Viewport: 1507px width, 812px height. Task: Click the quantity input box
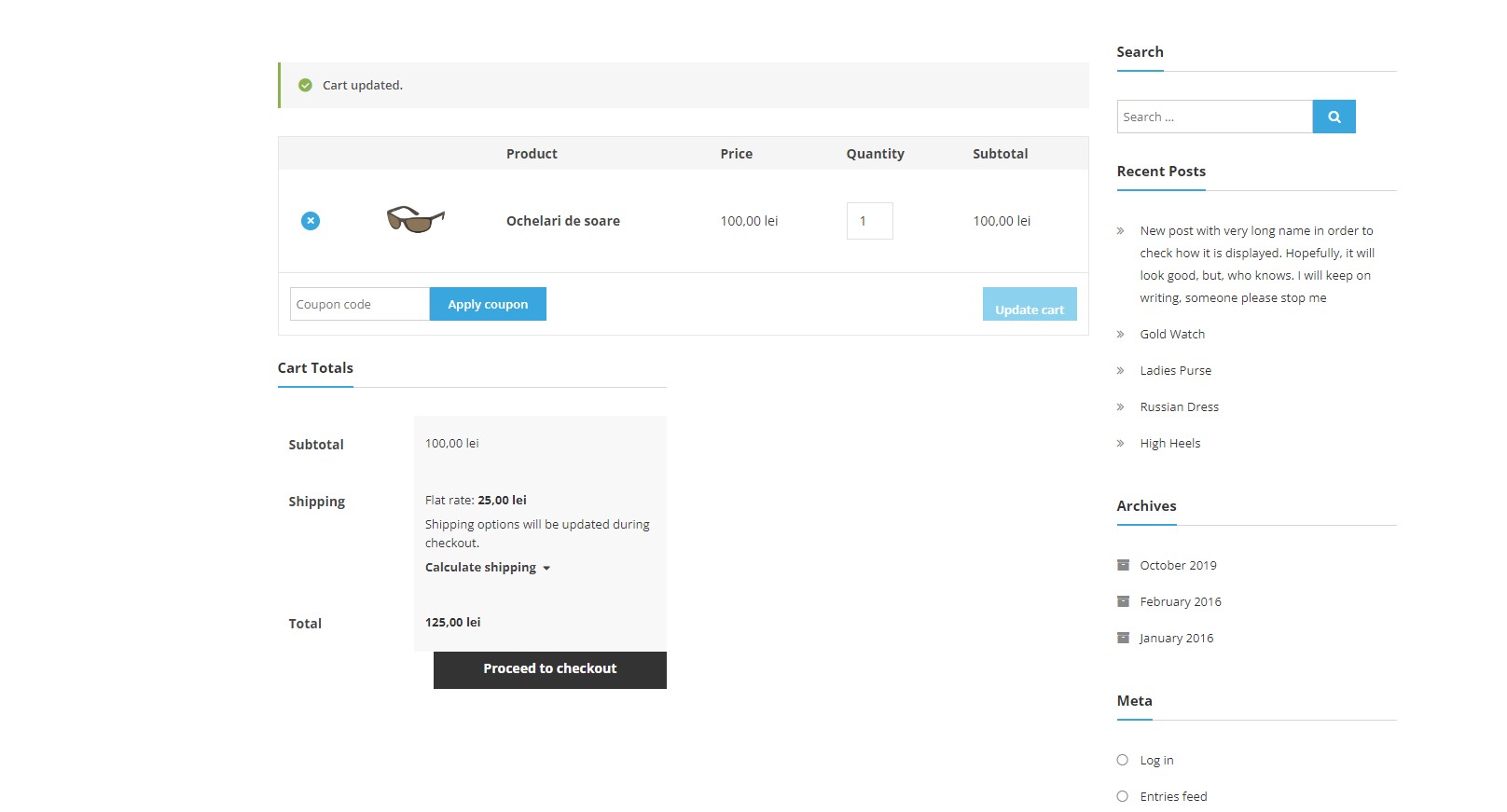point(870,221)
